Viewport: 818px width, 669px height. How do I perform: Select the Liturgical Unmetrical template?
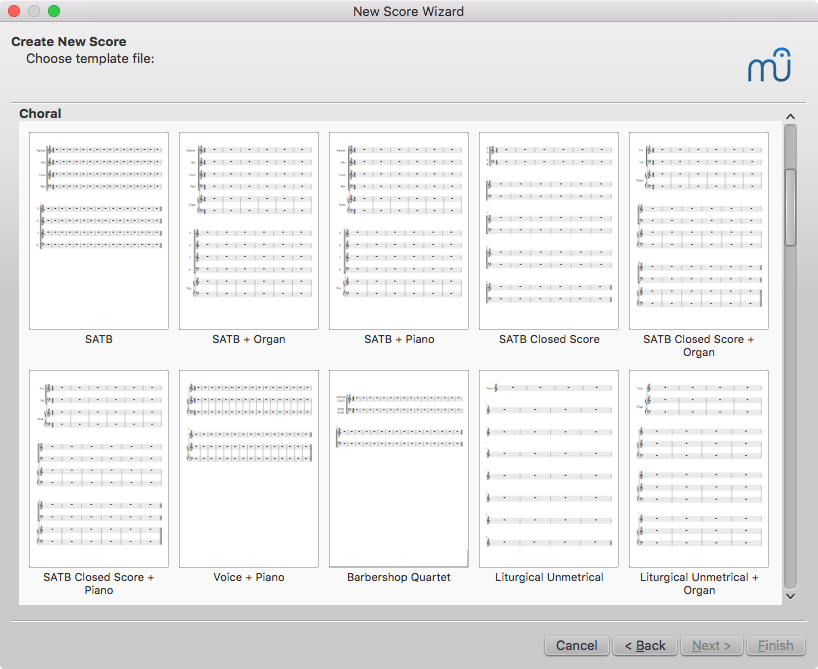click(x=549, y=469)
